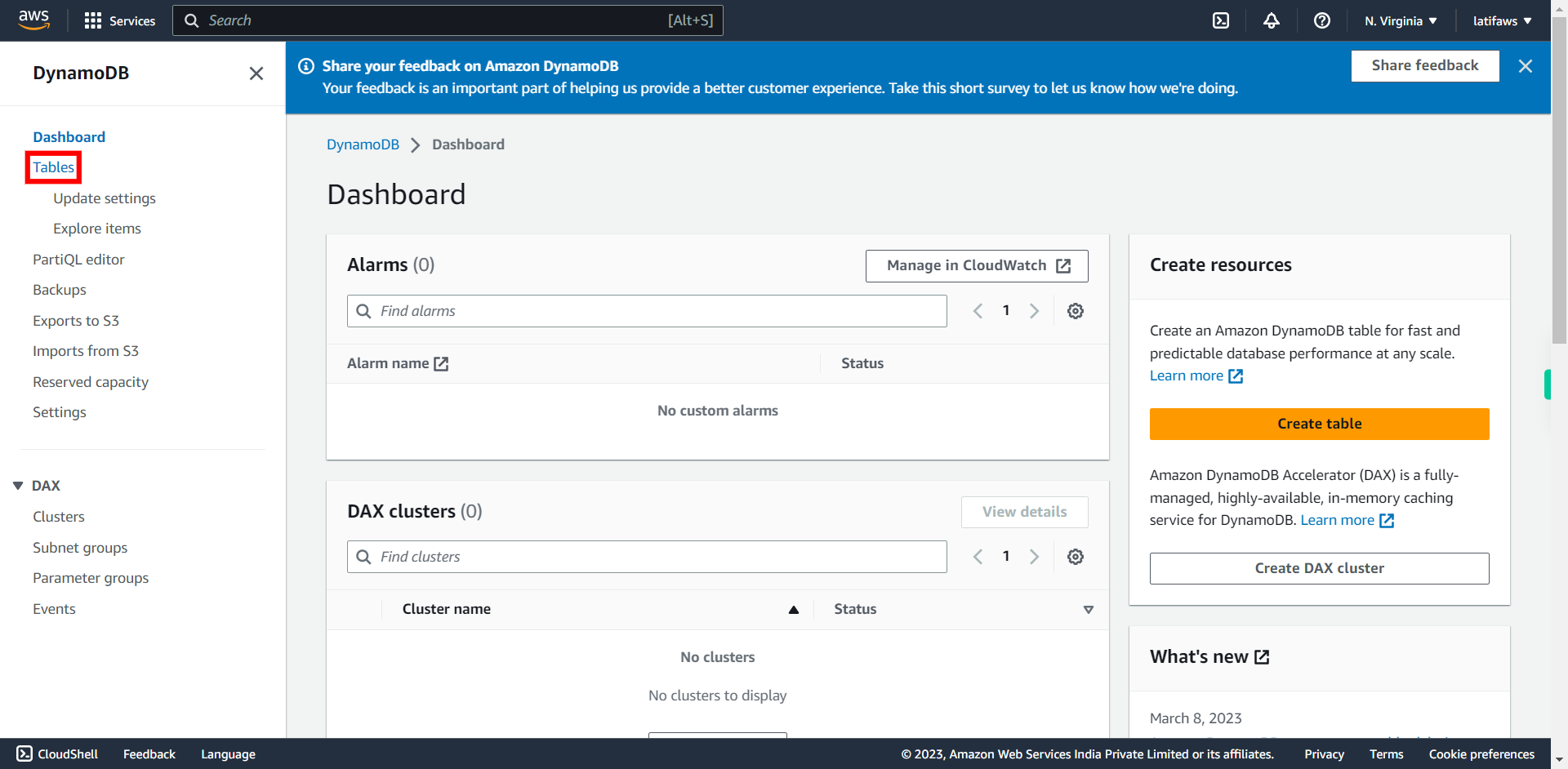Open DAX Clusters in sidebar

59,517
